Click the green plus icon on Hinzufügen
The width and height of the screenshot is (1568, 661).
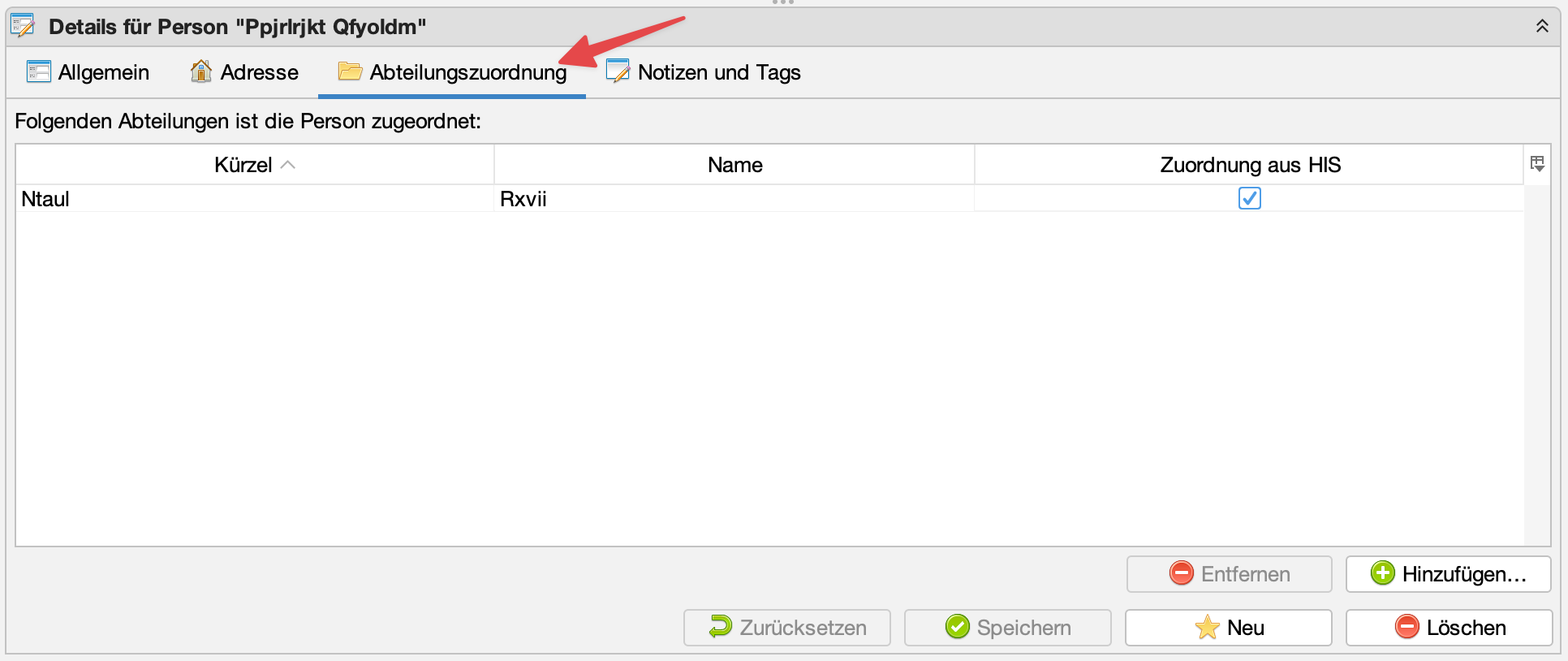click(x=1382, y=573)
